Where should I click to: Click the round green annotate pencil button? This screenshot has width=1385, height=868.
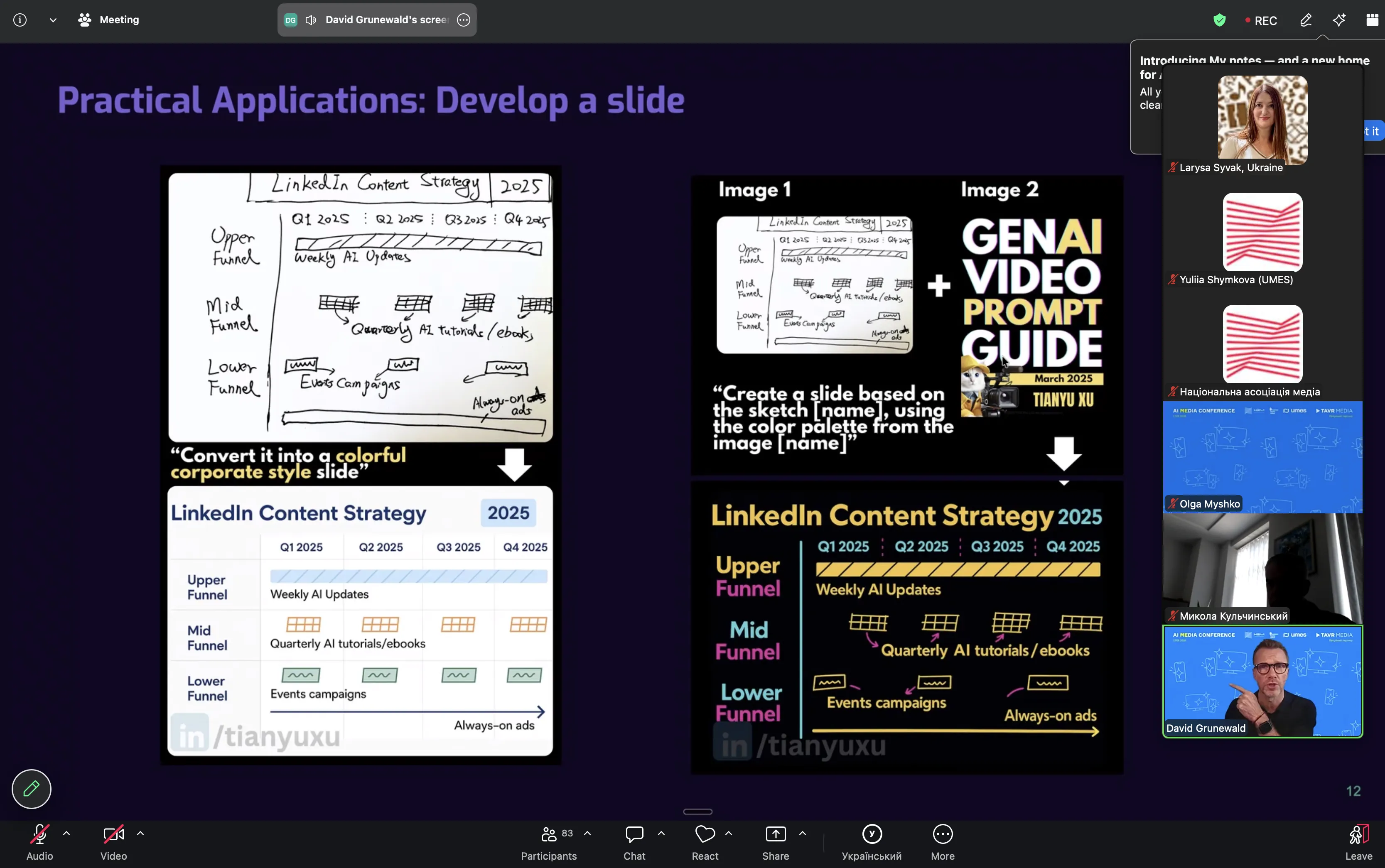click(x=32, y=789)
